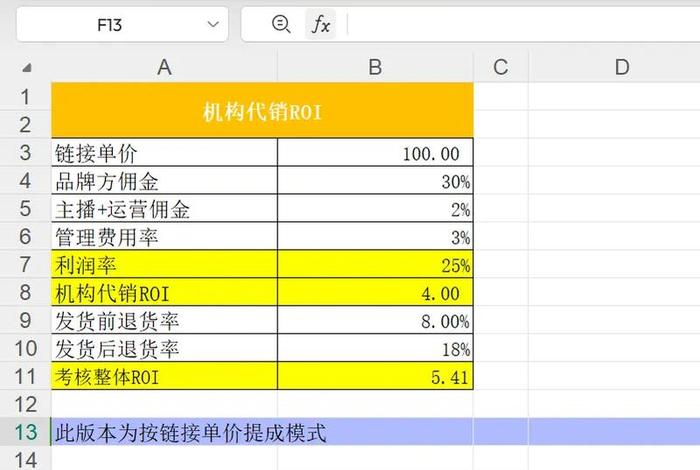Click yellow cell 利润率
700x470 pixels.
(x=164, y=264)
